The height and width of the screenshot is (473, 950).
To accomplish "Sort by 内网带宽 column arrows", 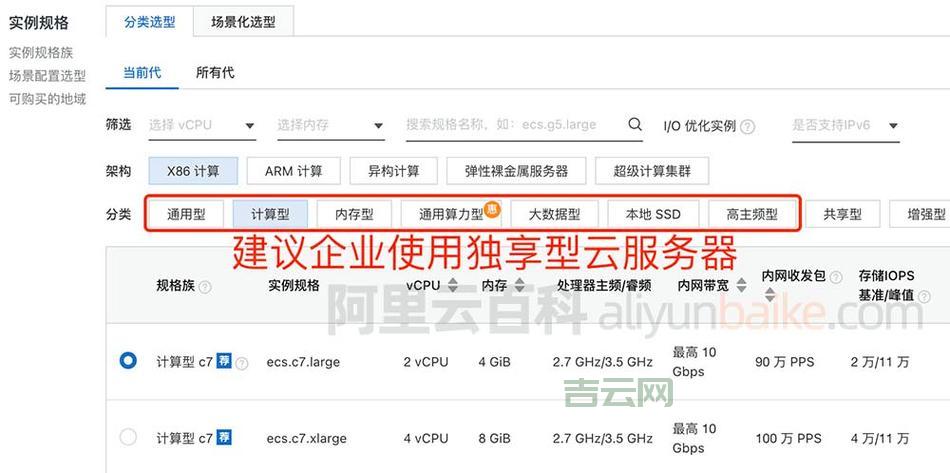I will click(x=741, y=285).
